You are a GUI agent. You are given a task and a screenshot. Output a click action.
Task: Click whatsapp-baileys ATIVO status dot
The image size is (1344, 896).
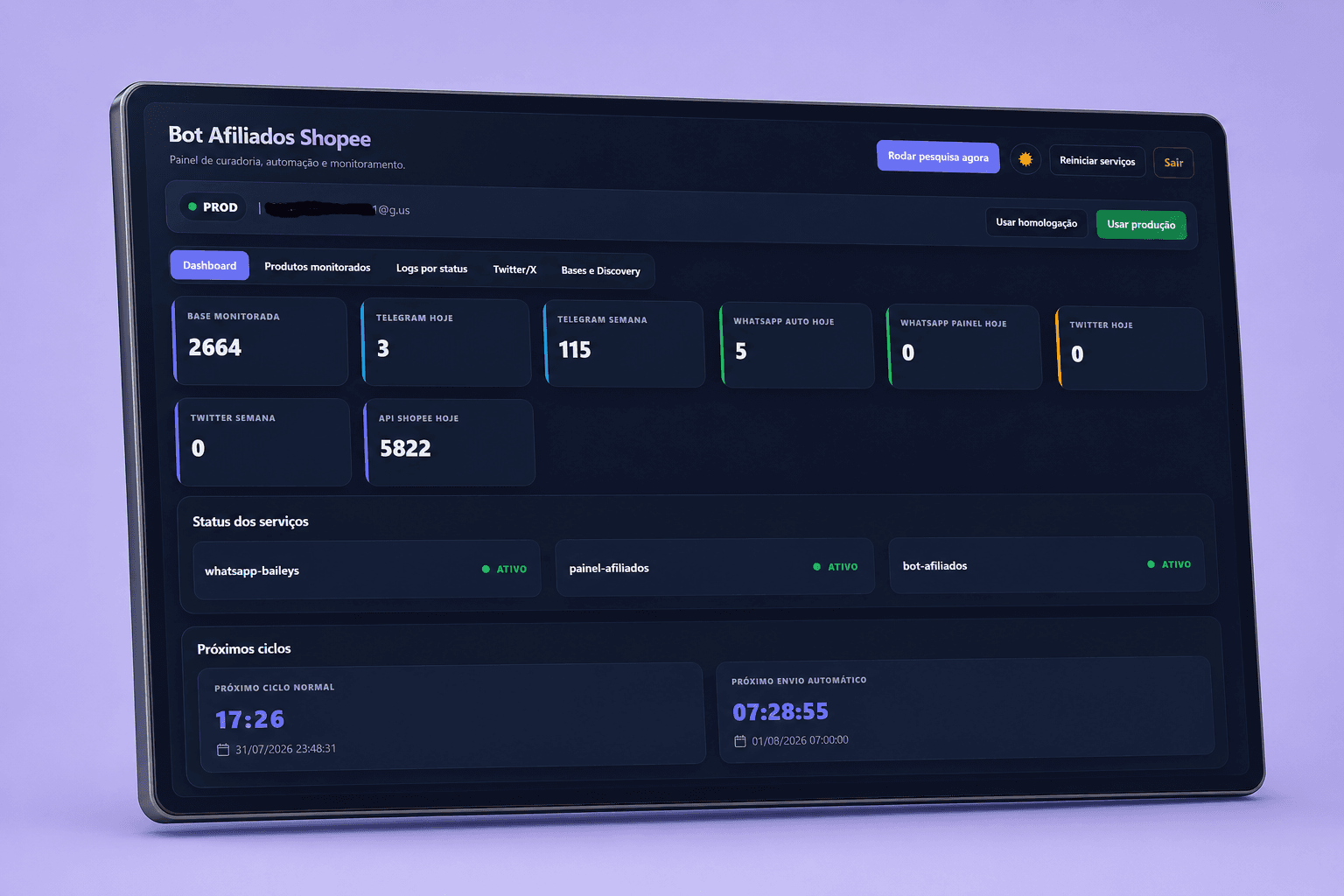486,569
